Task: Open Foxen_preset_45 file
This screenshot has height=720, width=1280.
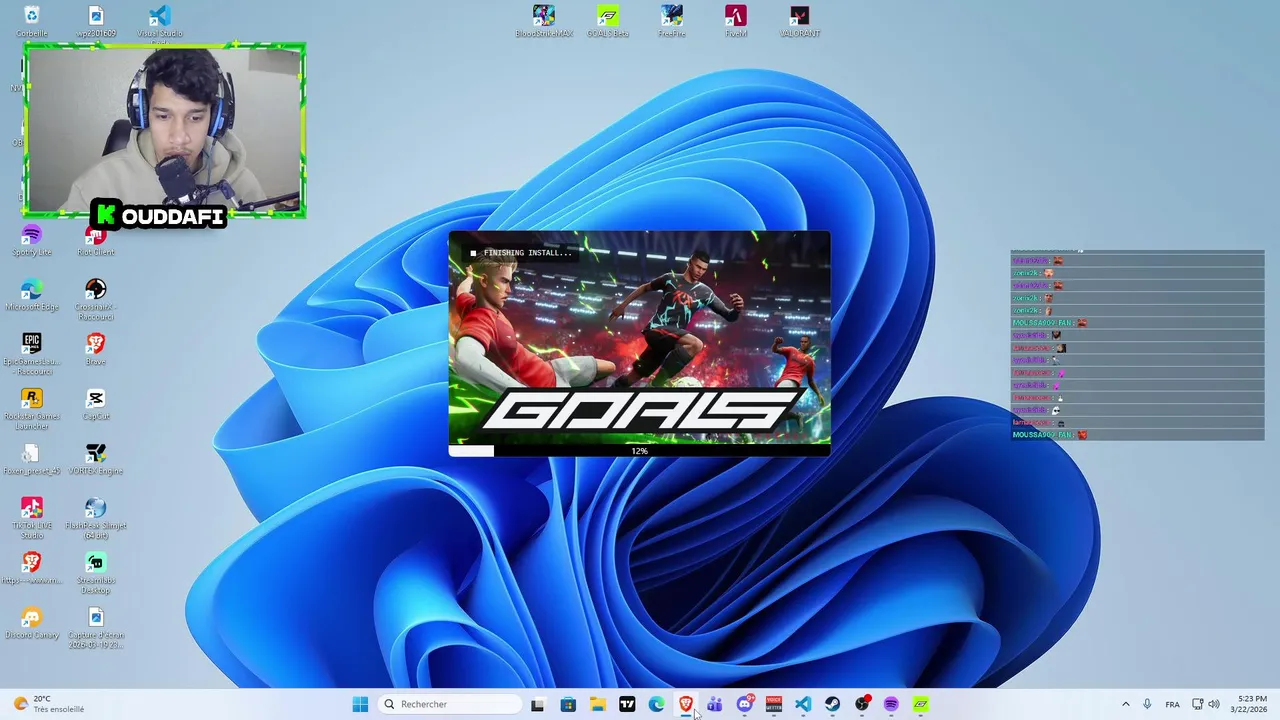Action: point(31,460)
